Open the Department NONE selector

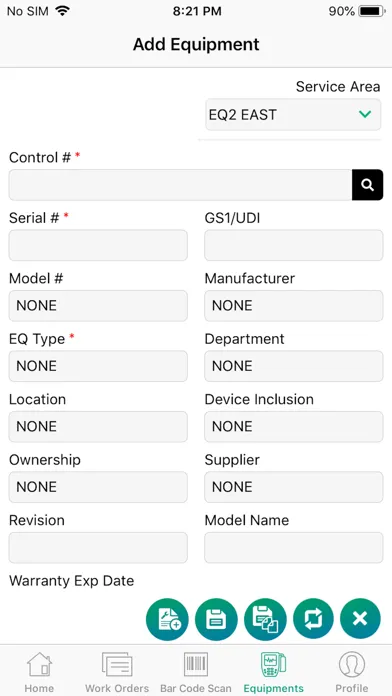[x=293, y=366]
